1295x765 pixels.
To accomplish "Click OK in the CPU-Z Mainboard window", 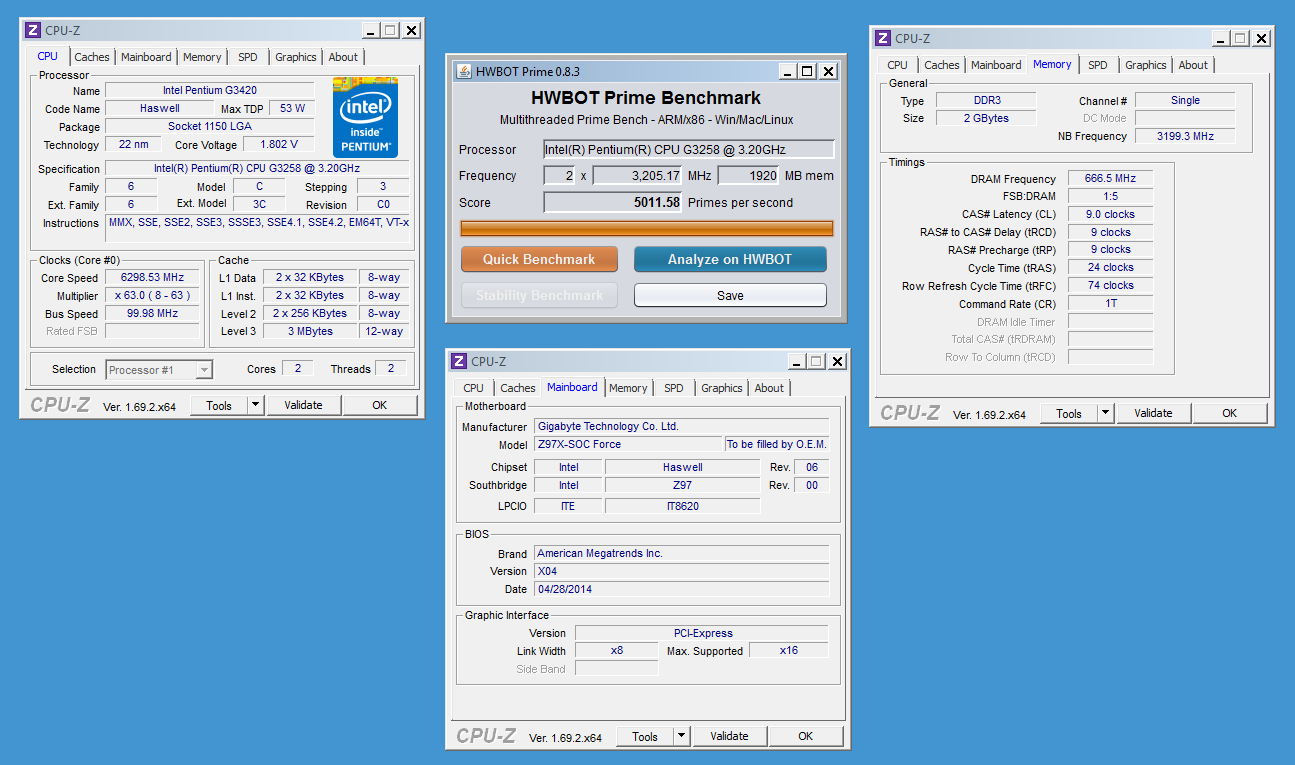I will click(805, 736).
